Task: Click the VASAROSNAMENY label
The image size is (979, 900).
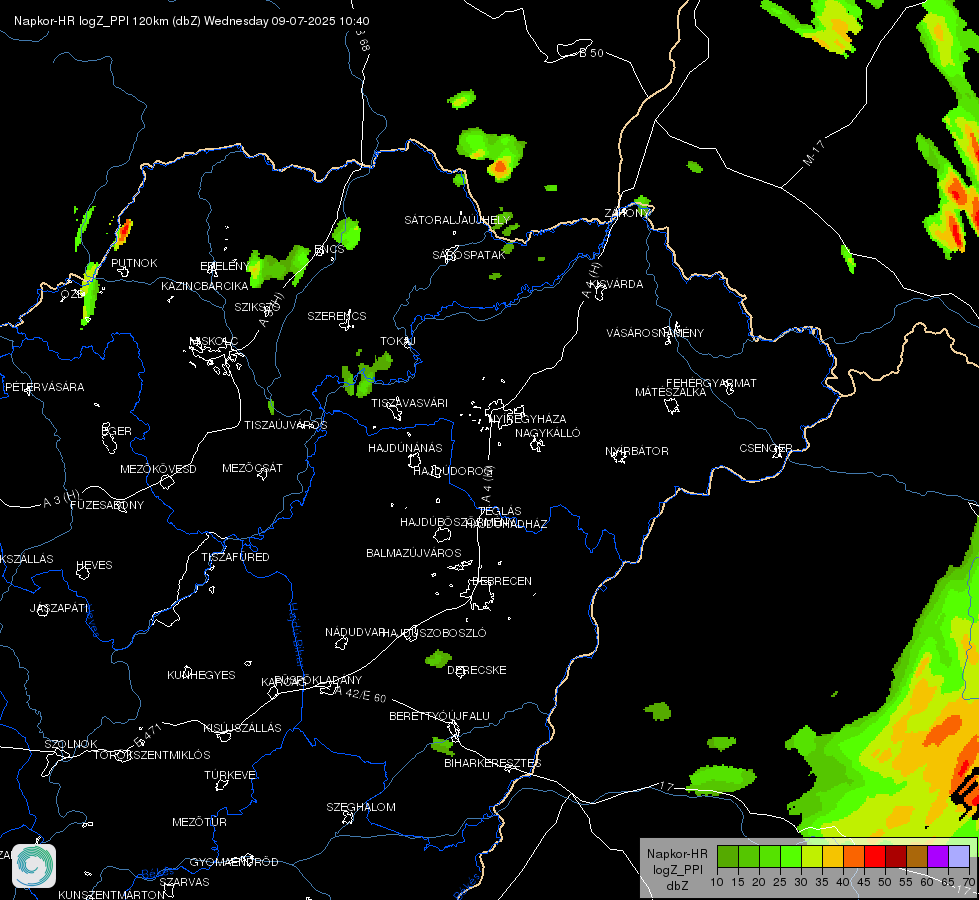Action: 655,333
